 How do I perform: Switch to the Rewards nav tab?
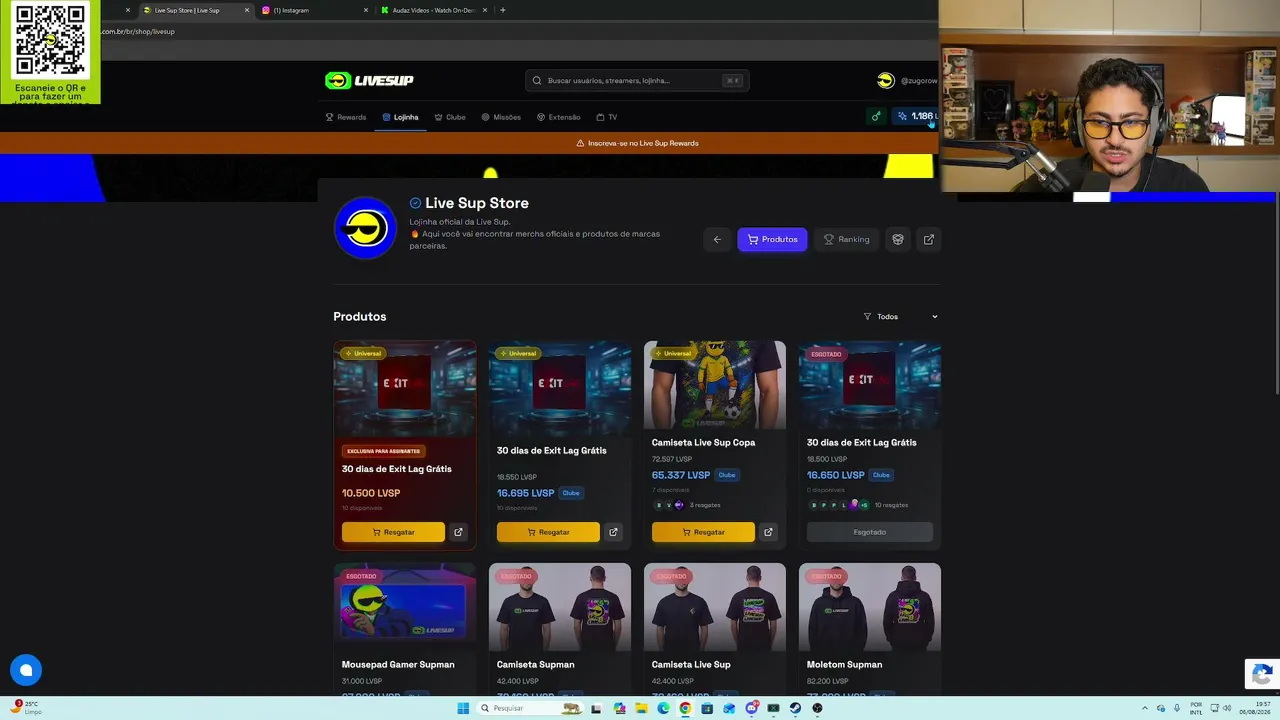[346, 117]
